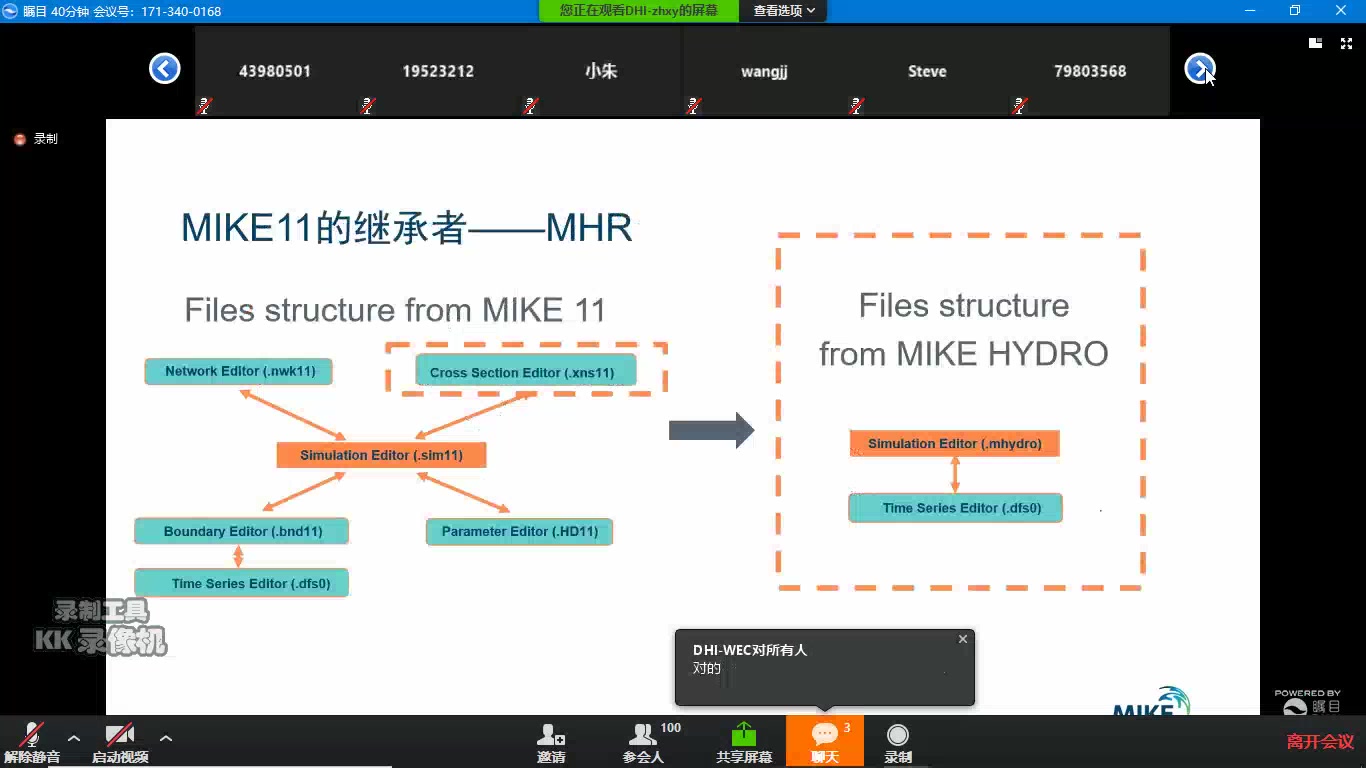The height and width of the screenshot is (768, 1366).
Task: Select participant thumbnail wangjj
Action: (x=764, y=71)
